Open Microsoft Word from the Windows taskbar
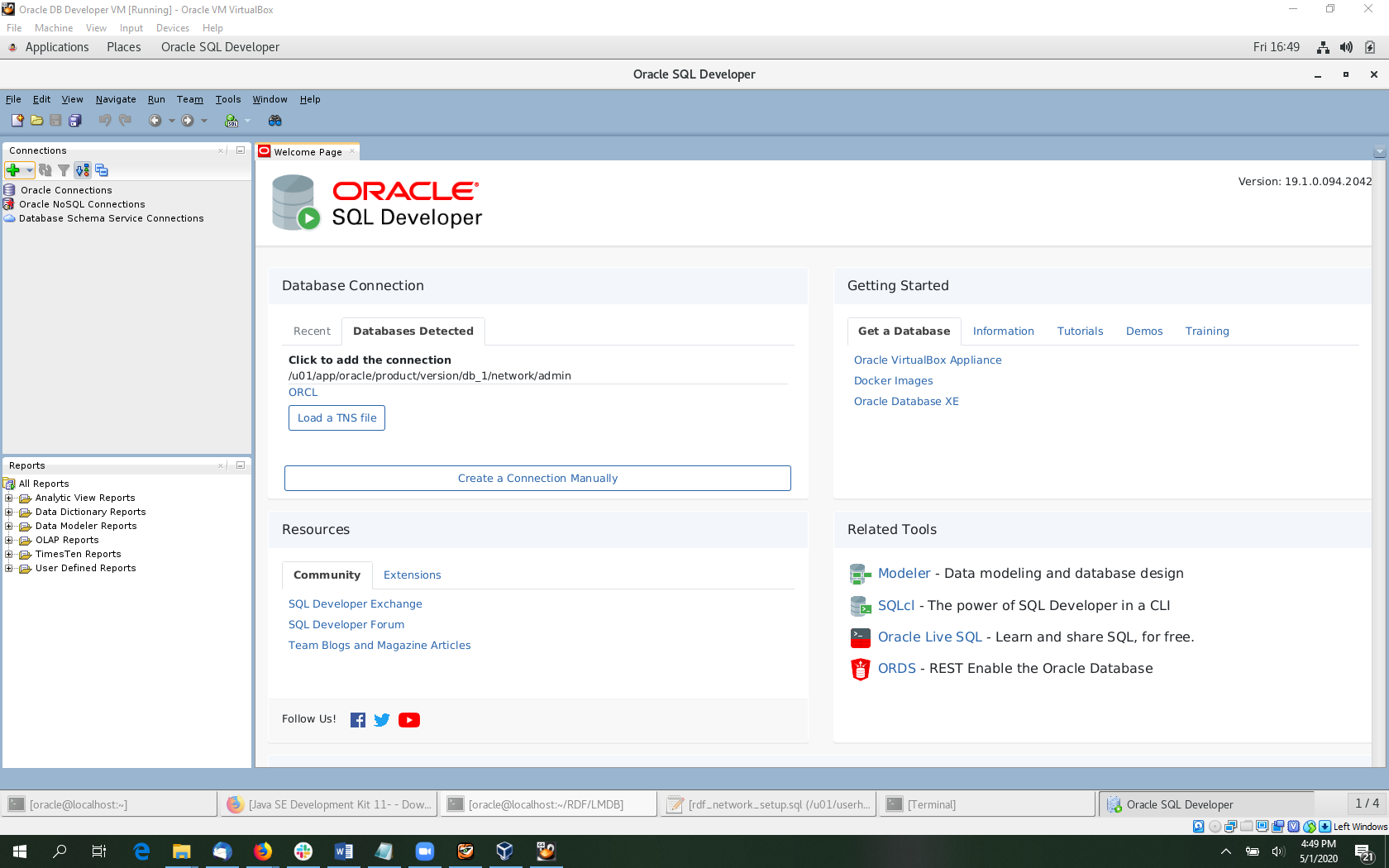1389x868 pixels. pyautogui.click(x=344, y=851)
